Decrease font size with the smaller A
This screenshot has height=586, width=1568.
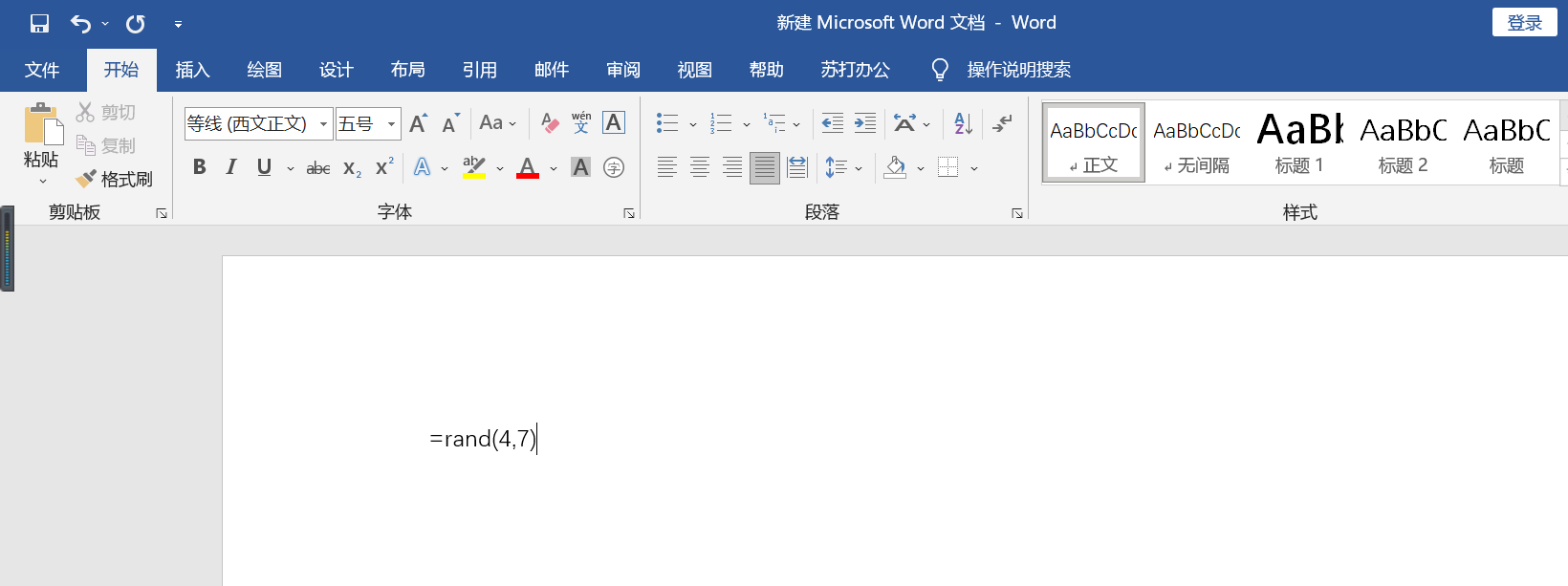click(x=450, y=123)
